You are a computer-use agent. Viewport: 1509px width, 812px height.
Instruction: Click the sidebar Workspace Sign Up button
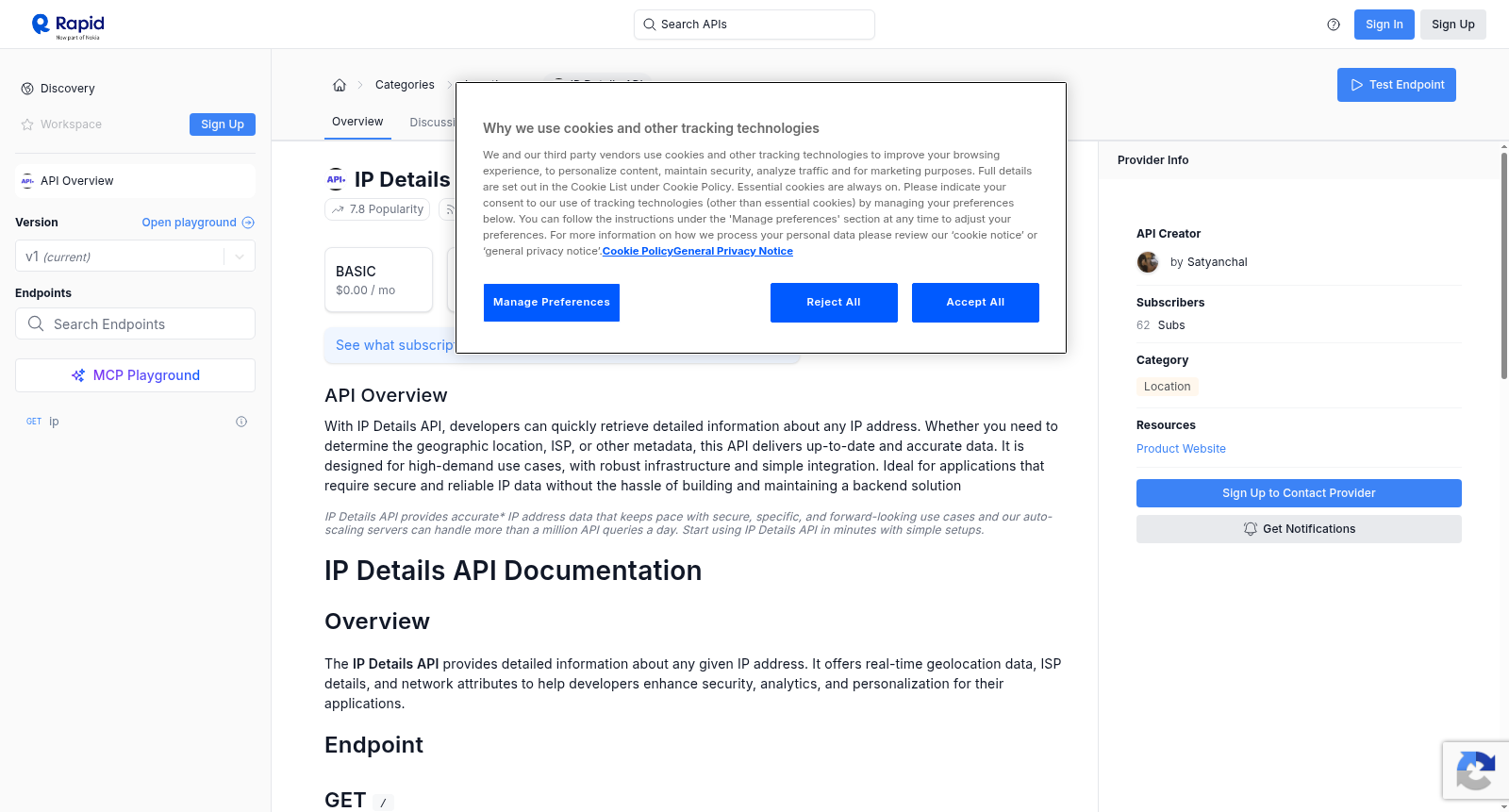[x=223, y=124]
